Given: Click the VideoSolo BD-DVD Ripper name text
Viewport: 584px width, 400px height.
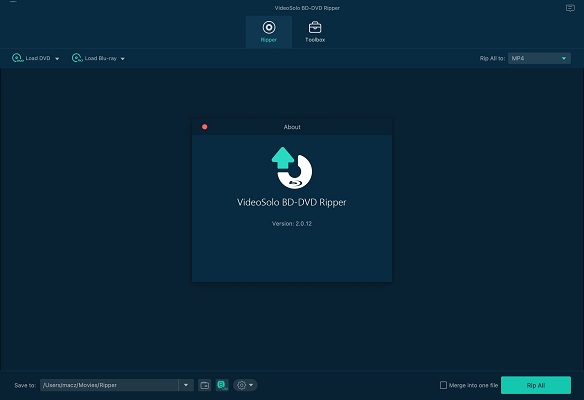Looking at the screenshot, I should [x=292, y=202].
